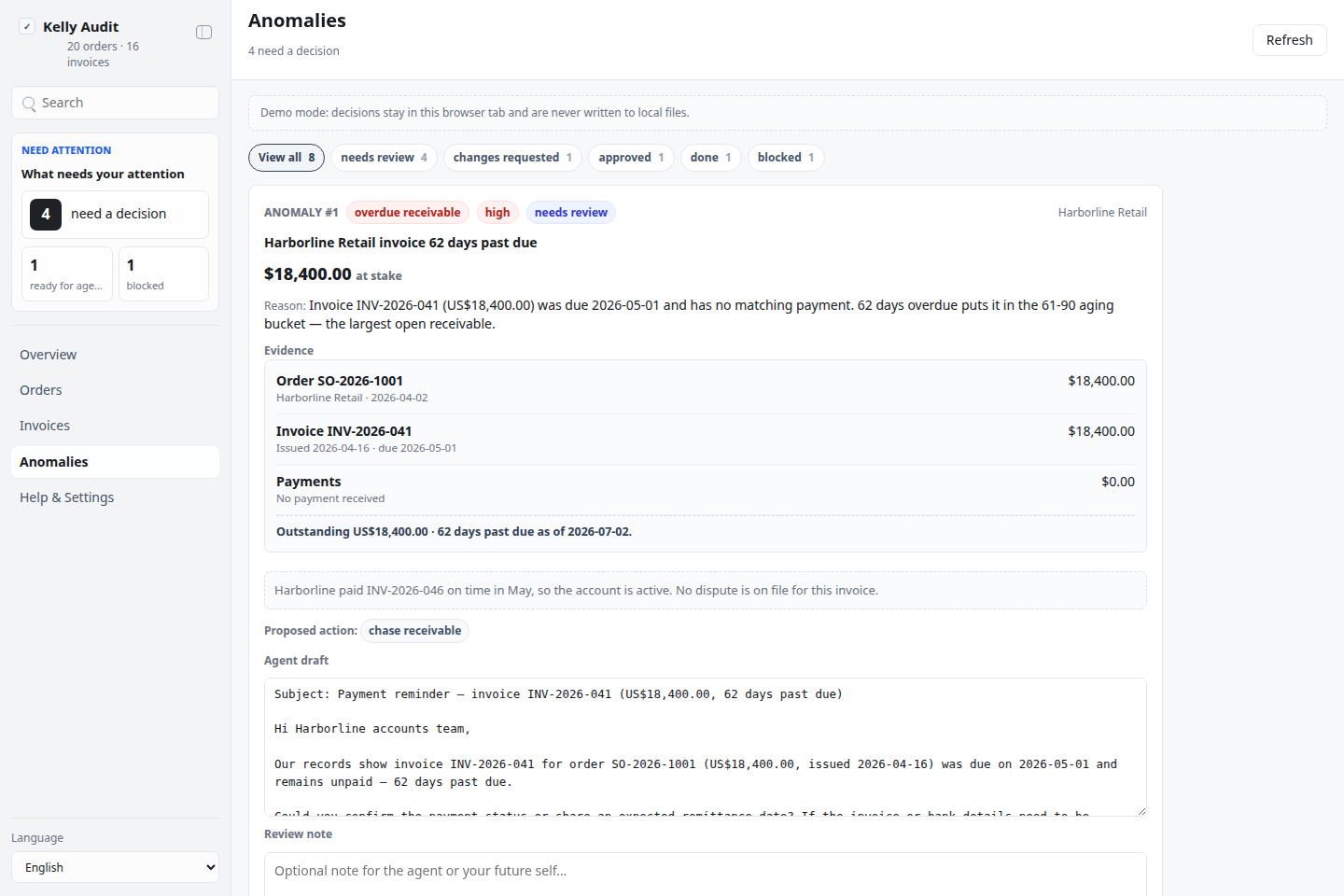This screenshot has height=896, width=1344.
Task: Open the '1 ready for agent' card
Action: (67, 274)
